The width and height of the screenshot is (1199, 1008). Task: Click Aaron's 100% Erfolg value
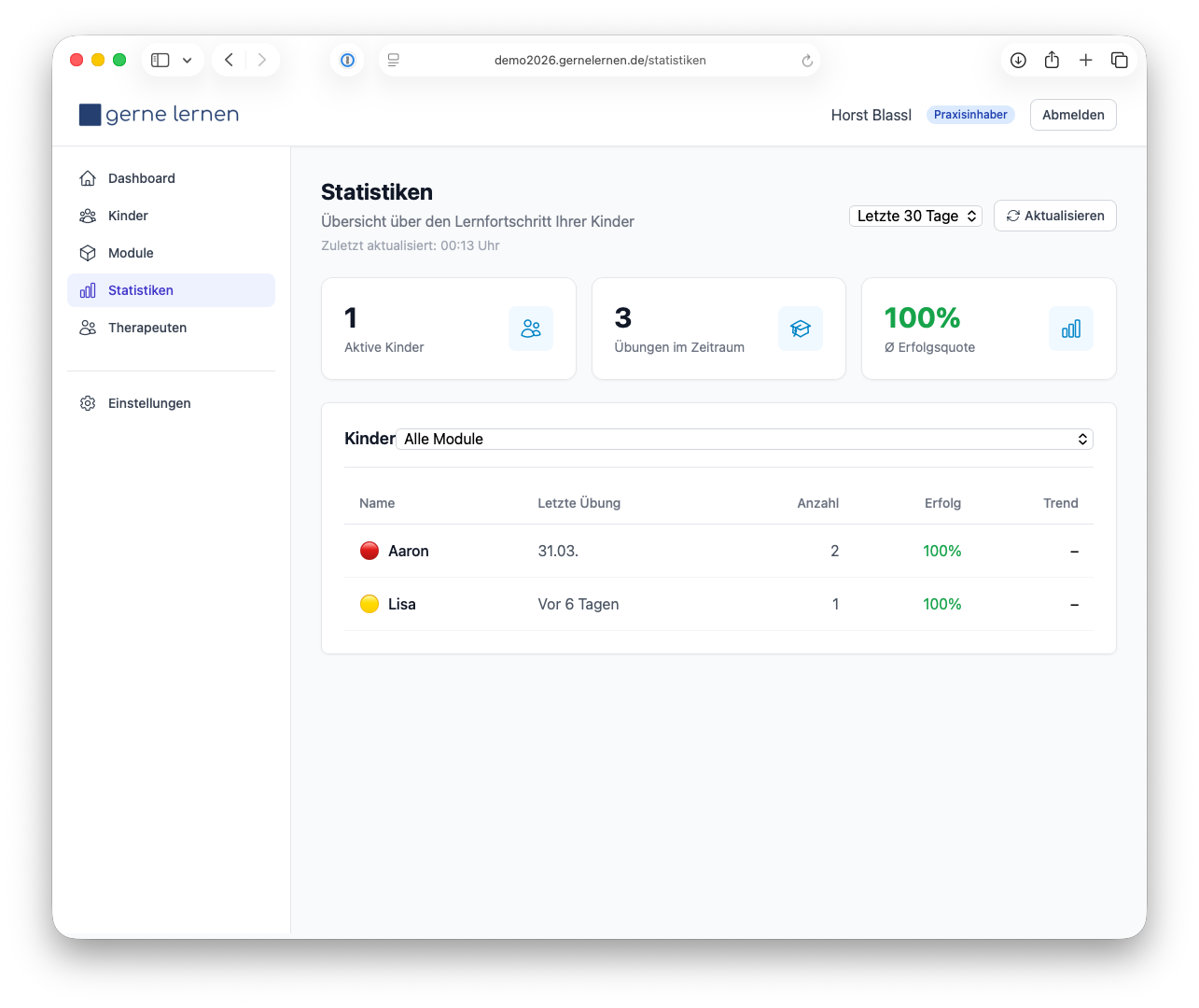click(942, 551)
